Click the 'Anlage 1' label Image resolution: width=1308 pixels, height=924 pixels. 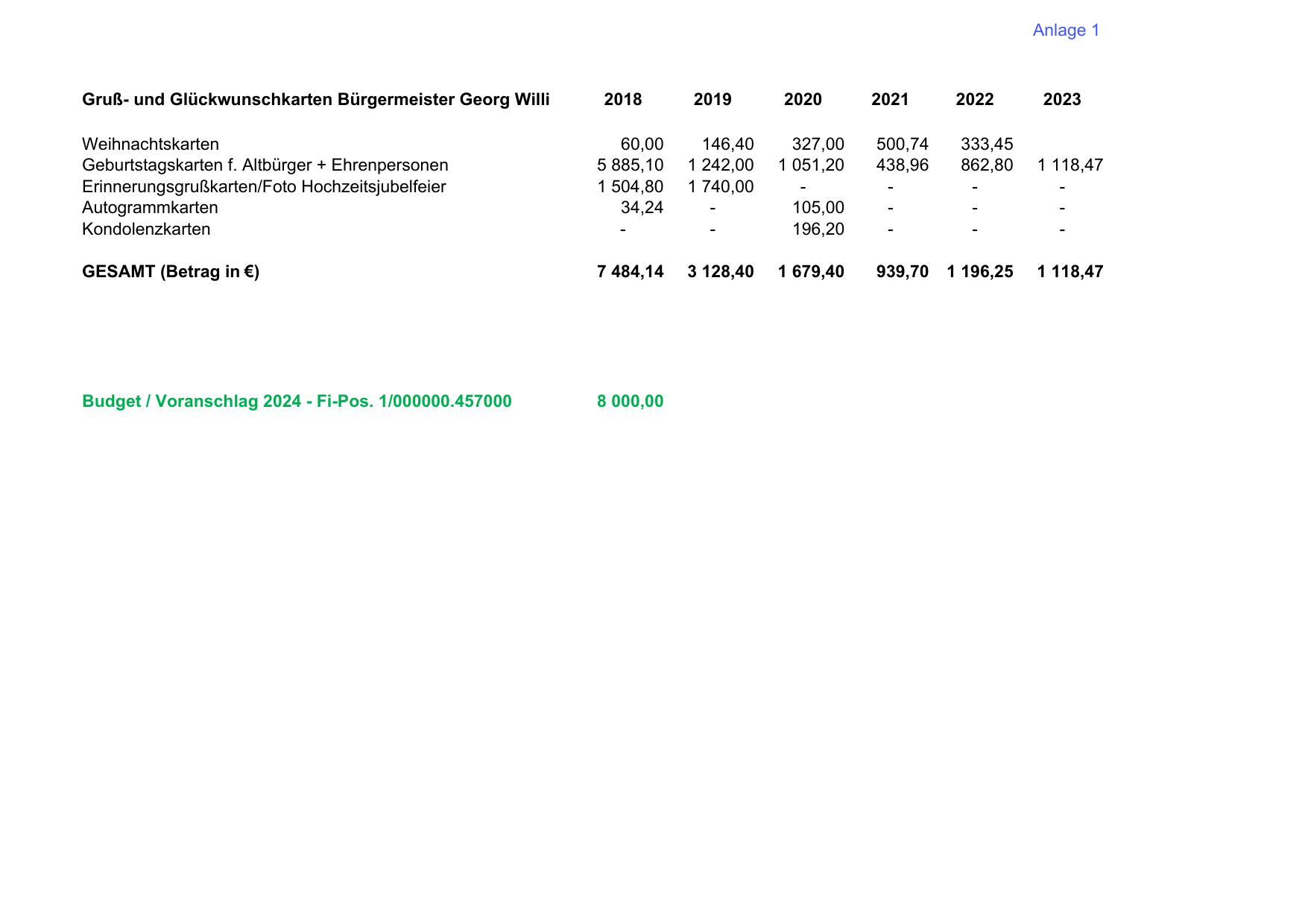click(1066, 31)
